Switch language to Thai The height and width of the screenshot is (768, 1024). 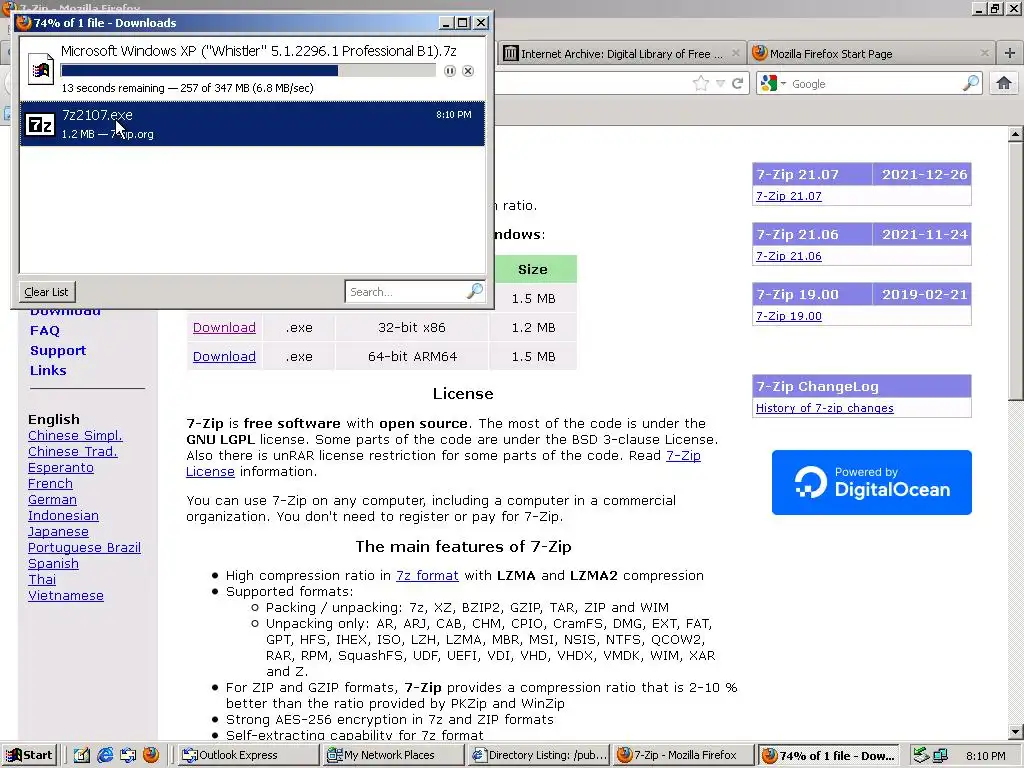42,579
